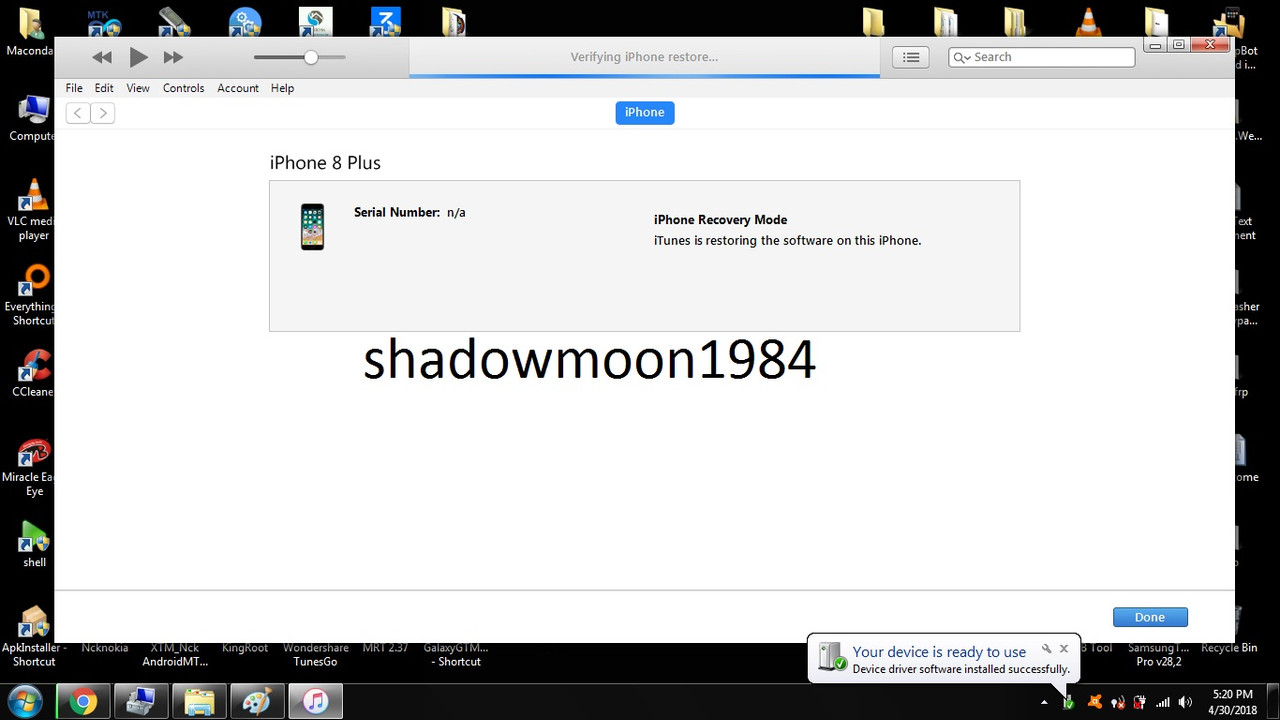Click the speaker volume tray icon
Screen dimensions: 1280x720
click(x=1186, y=702)
